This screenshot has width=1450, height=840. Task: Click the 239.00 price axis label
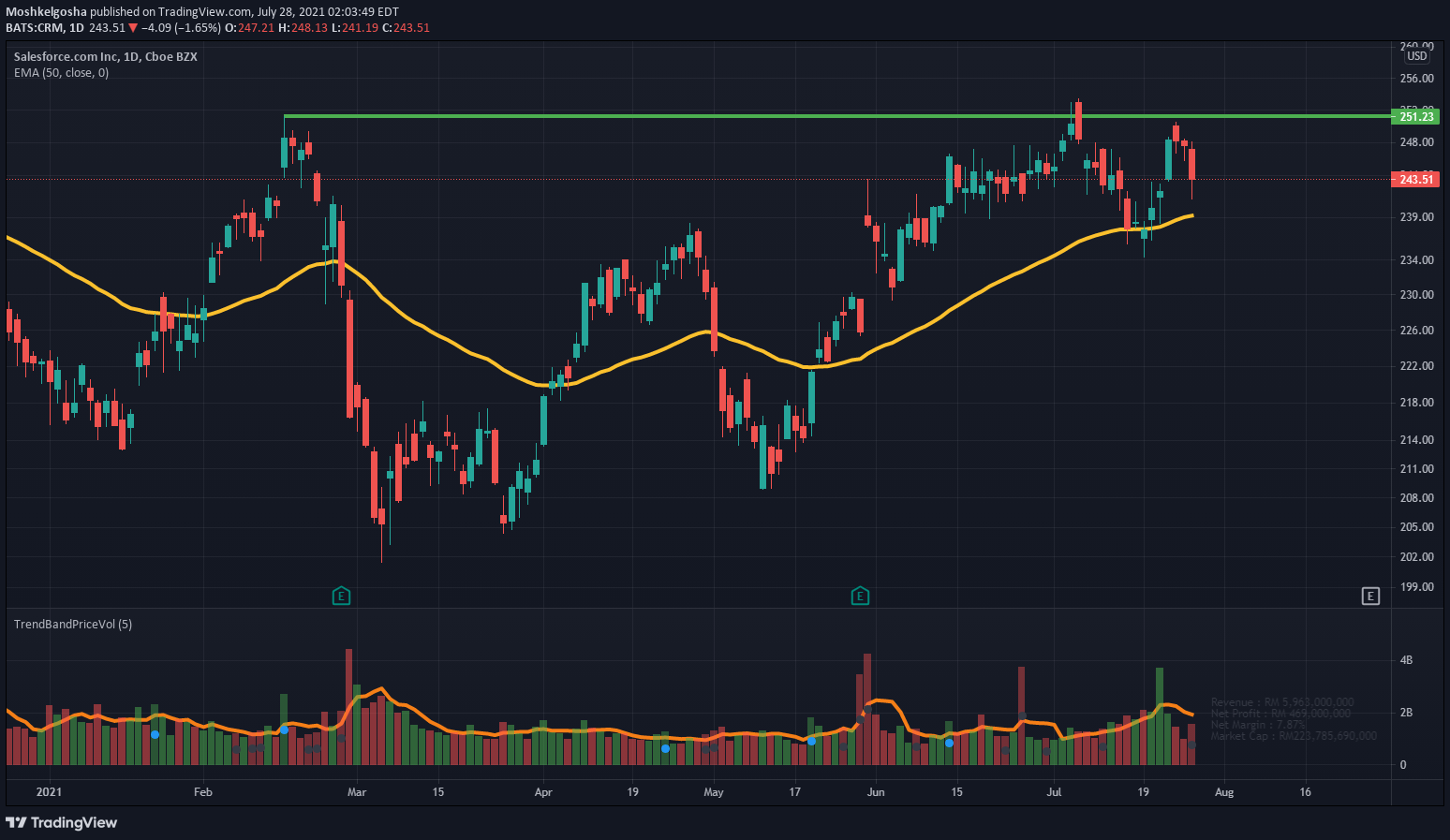(x=1416, y=216)
